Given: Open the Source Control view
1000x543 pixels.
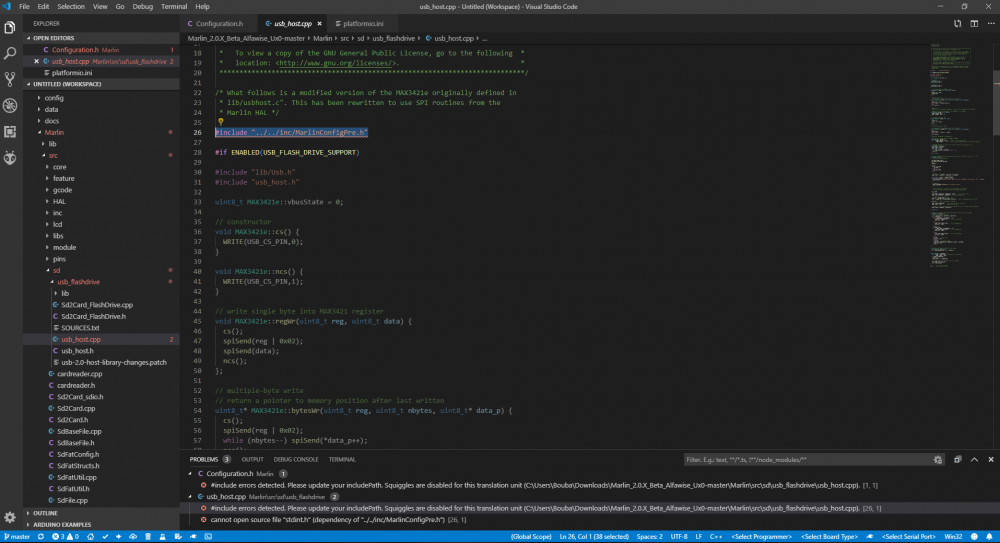Looking at the screenshot, I should pyautogui.click(x=10, y=79).
